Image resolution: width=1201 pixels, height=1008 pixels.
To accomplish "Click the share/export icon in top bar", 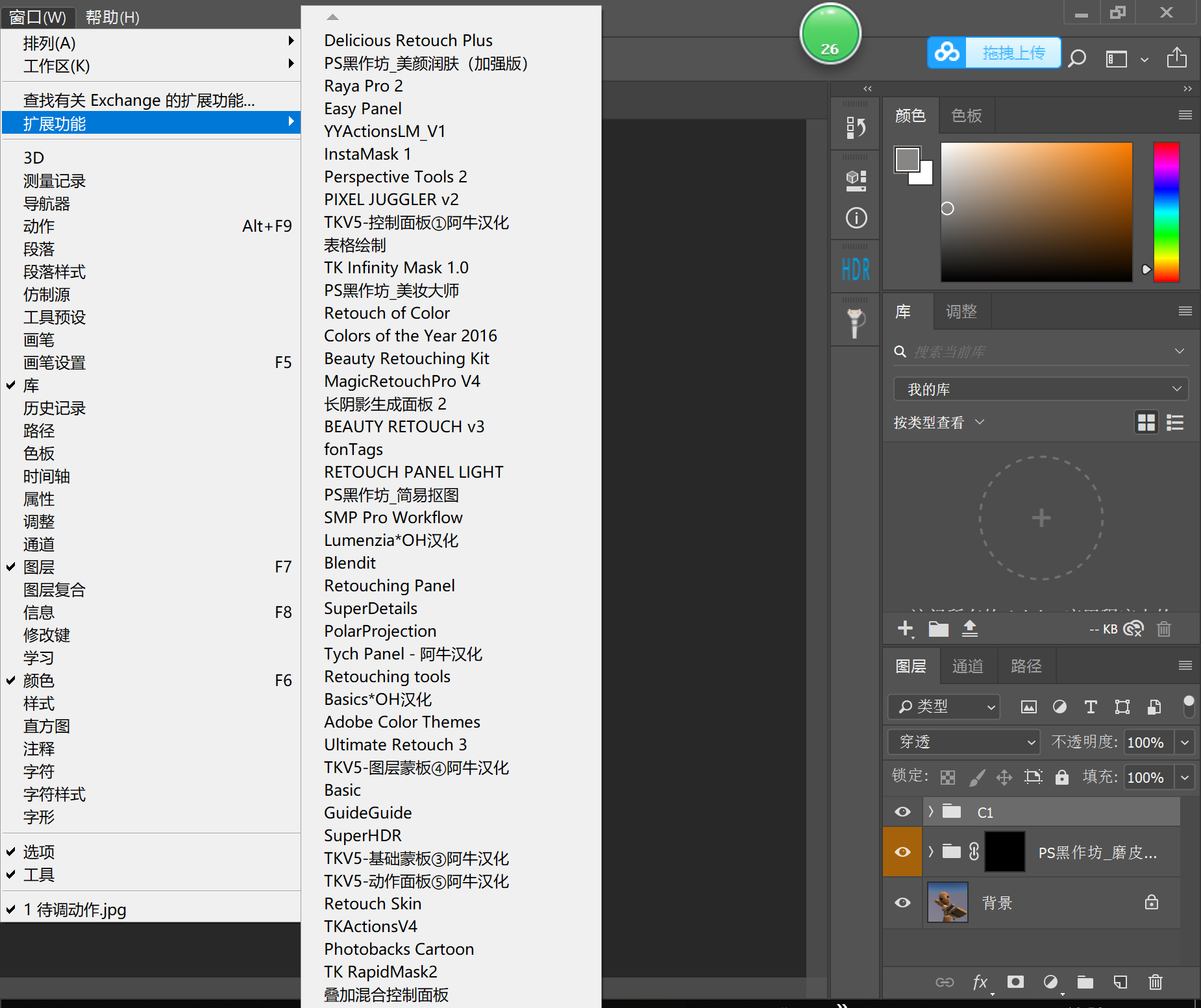I will click(x=1176, y=58).
